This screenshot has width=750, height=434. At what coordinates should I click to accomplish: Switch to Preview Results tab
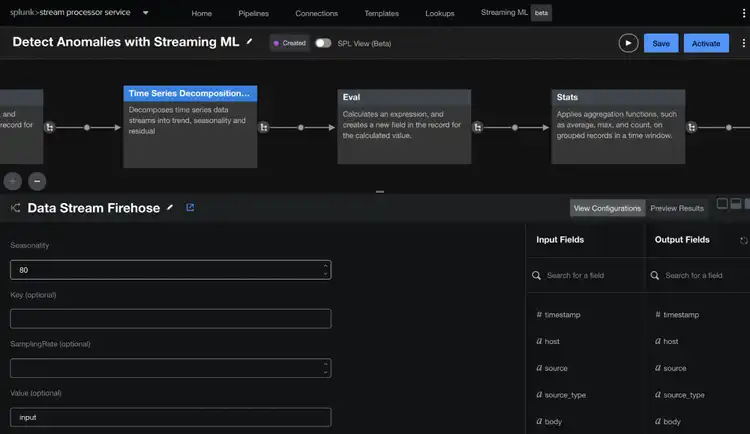[677, 208]
